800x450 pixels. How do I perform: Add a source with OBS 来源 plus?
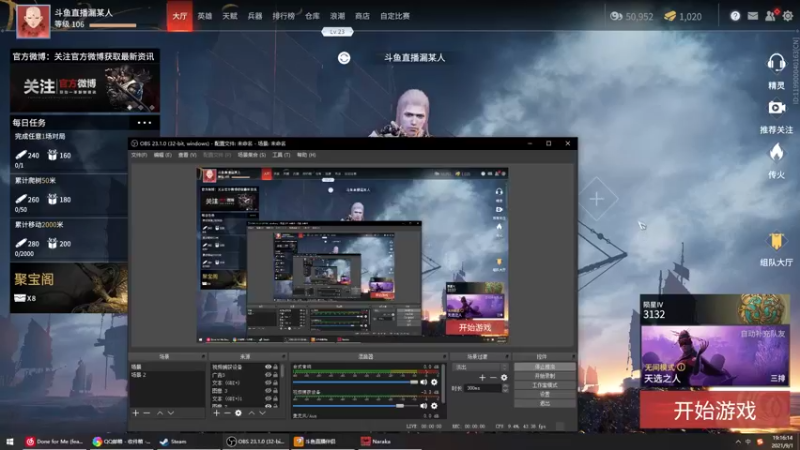coord(217,413)
